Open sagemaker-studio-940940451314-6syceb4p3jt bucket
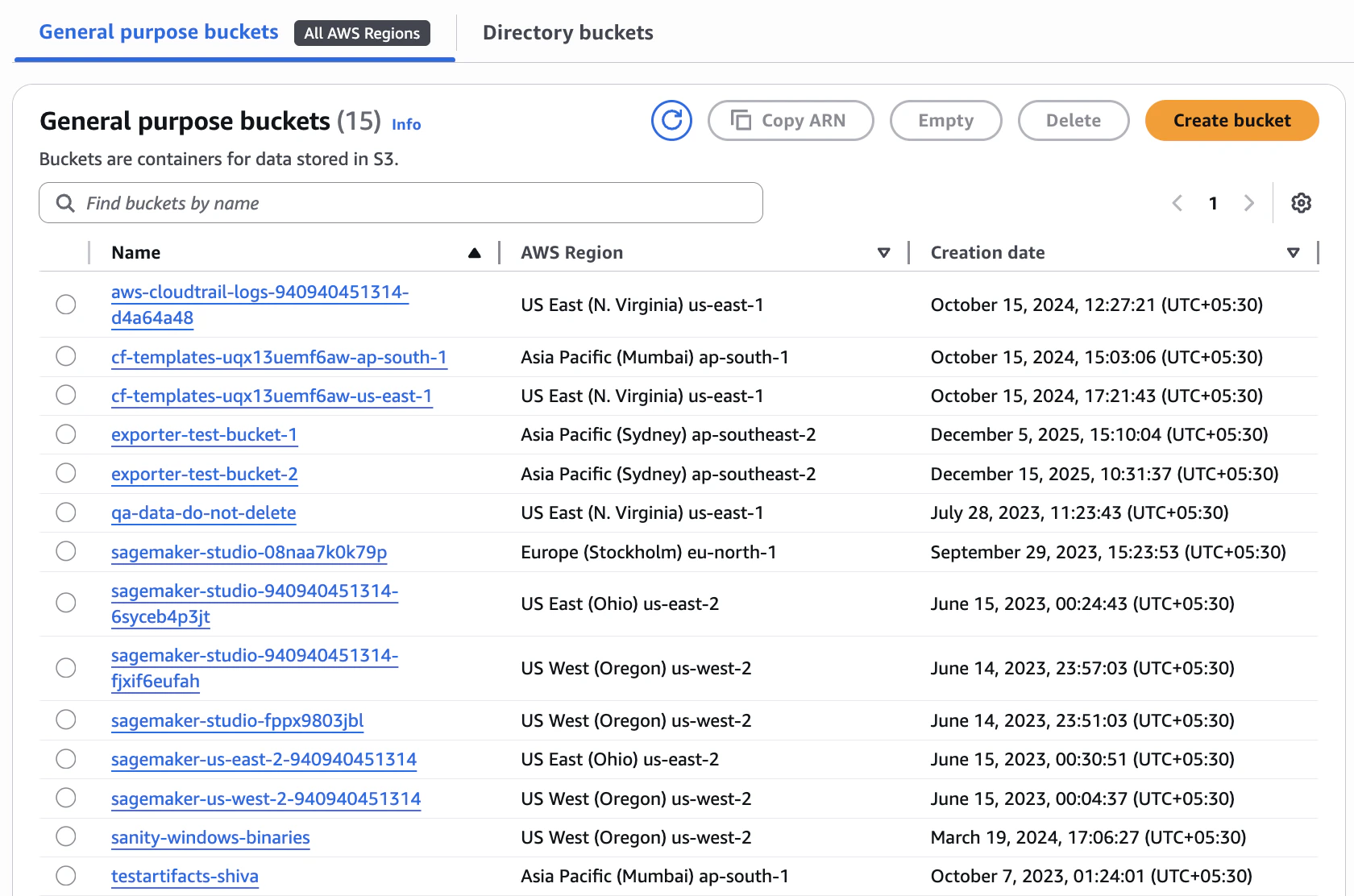This screenshot has width=1354, height=896. [255, 604]
